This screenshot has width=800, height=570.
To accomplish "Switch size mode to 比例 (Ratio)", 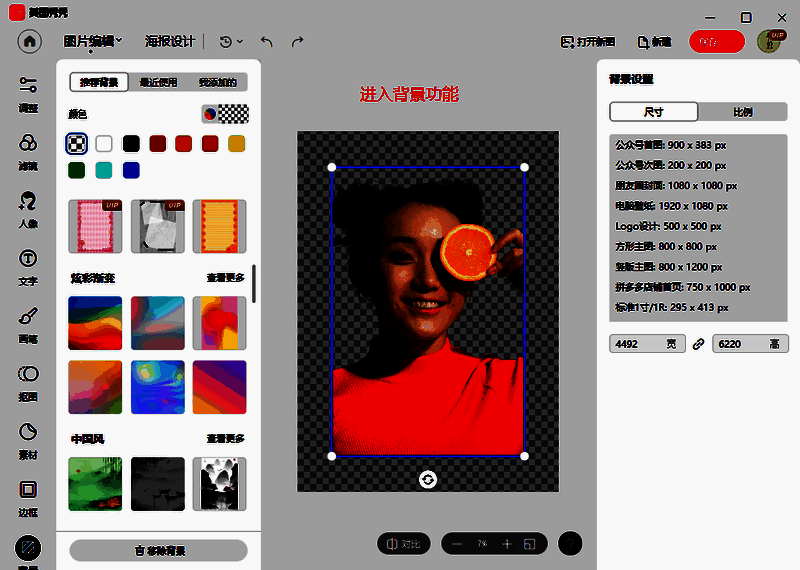I will pos(743,112).
